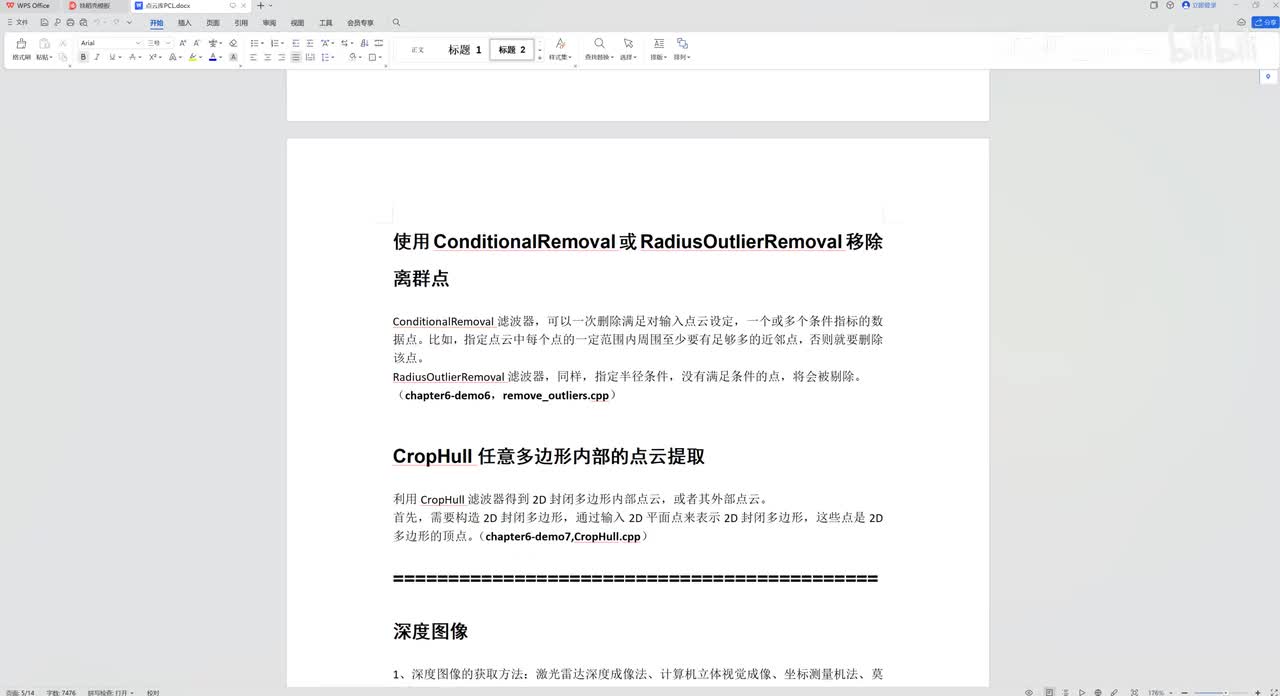This screenshot has width=1280, height=696.
Task: Toggle Strikethrough formatting
Action: click(132, 57)
